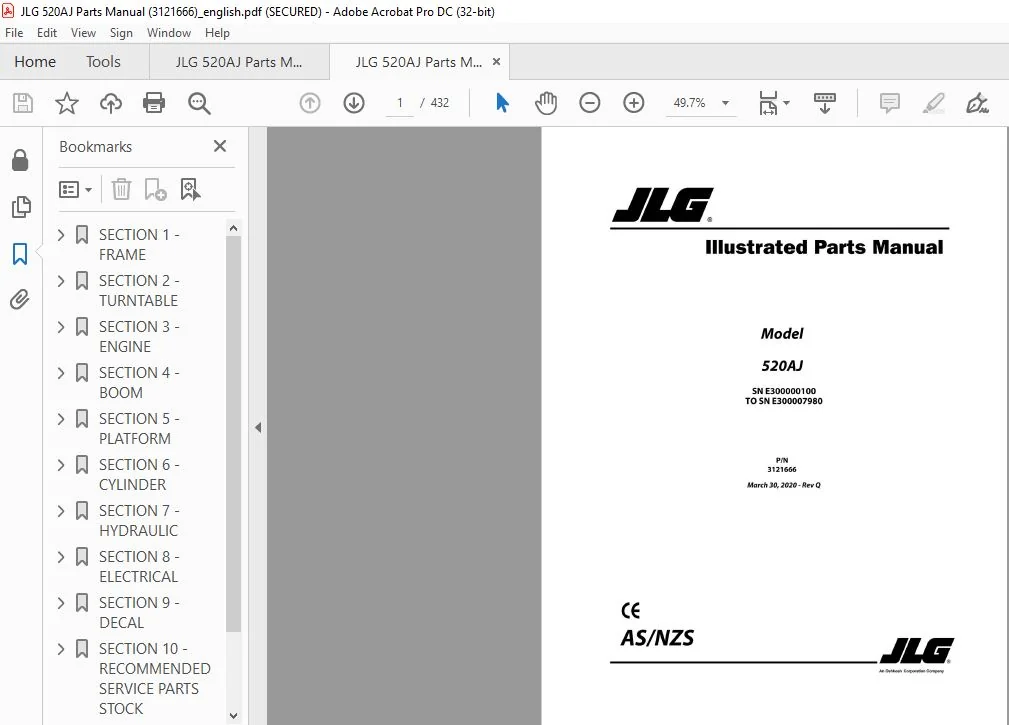
Task: Click the Sign document pen icon
Action: [x=977, y=103]
